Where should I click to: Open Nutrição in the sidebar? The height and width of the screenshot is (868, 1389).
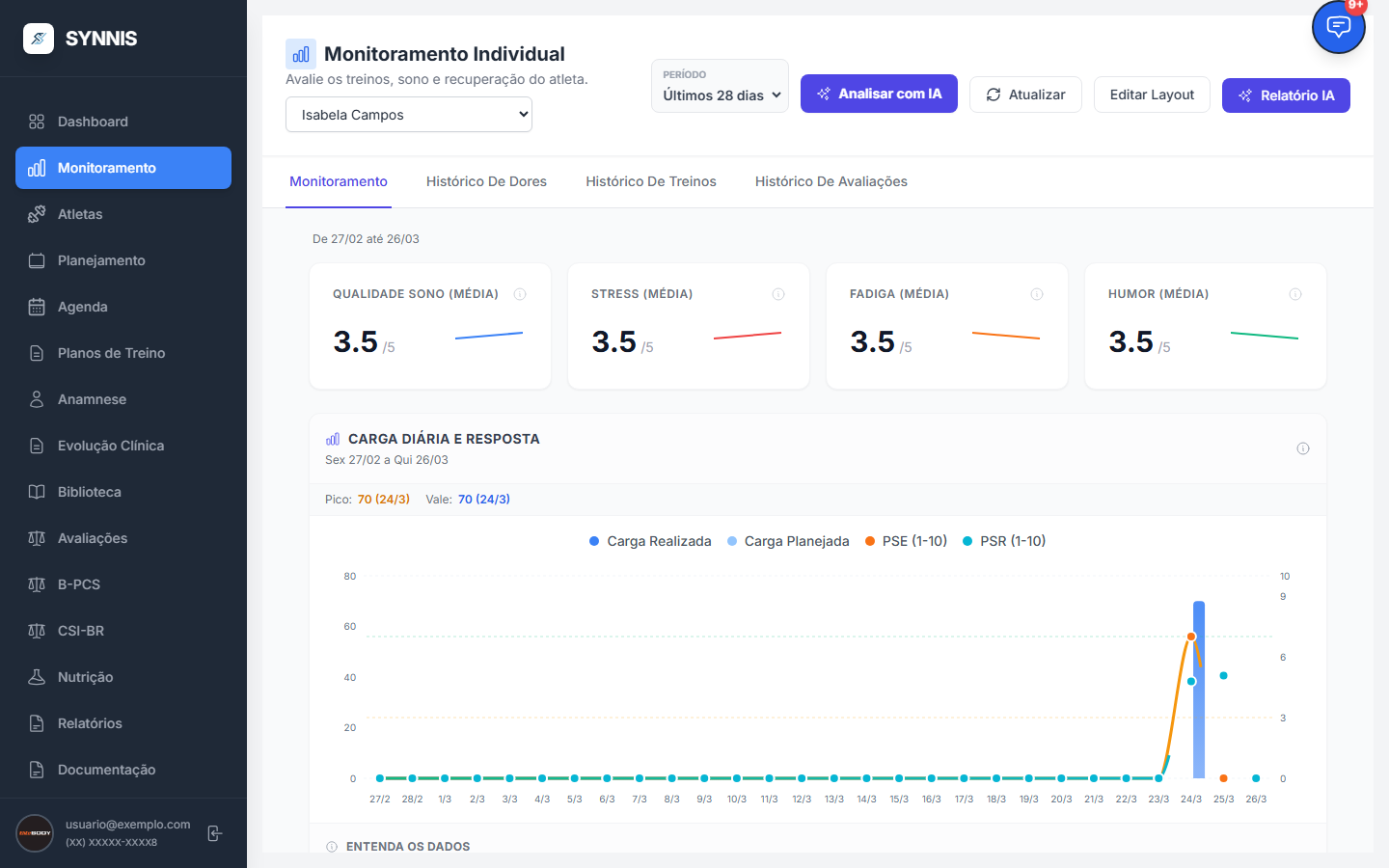123,677
